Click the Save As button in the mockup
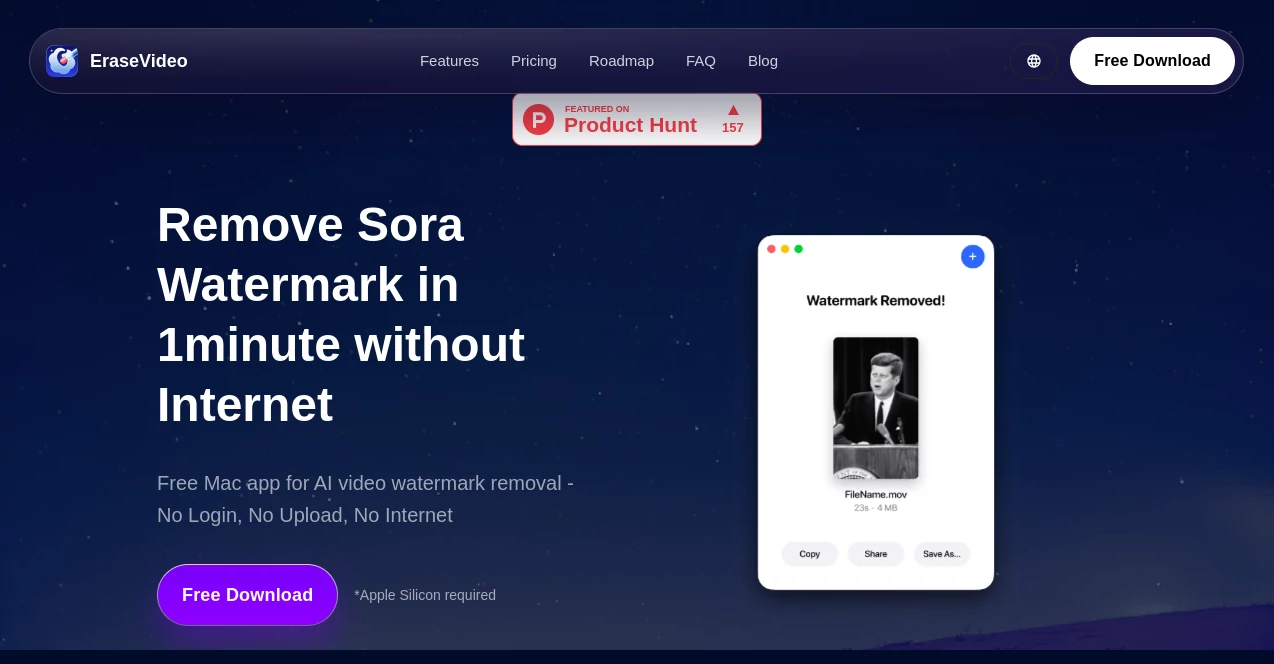The width and height of the screenshot is (1274, 664). (941, 554)
